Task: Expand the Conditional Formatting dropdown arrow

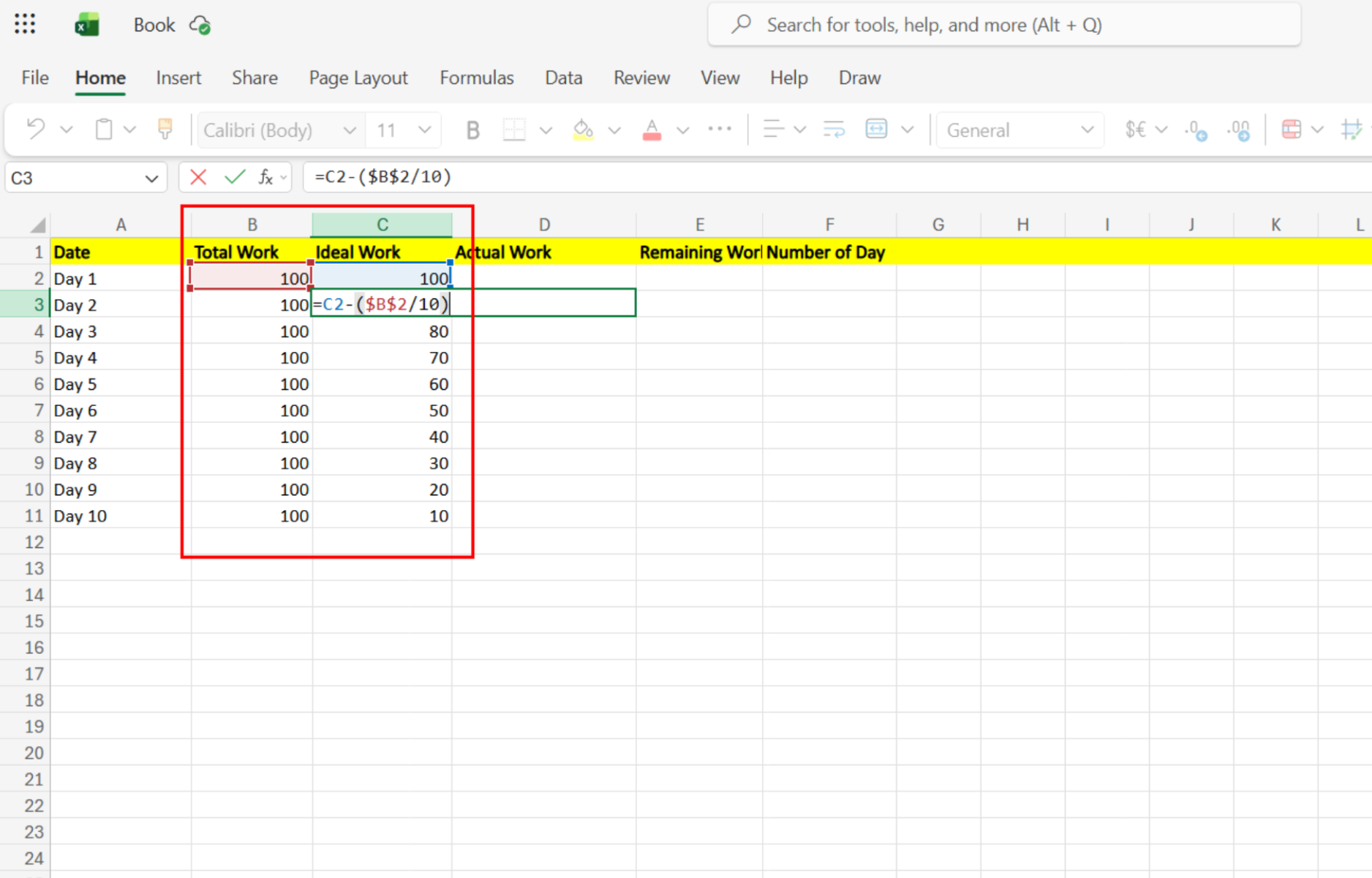Action: 1318,130
